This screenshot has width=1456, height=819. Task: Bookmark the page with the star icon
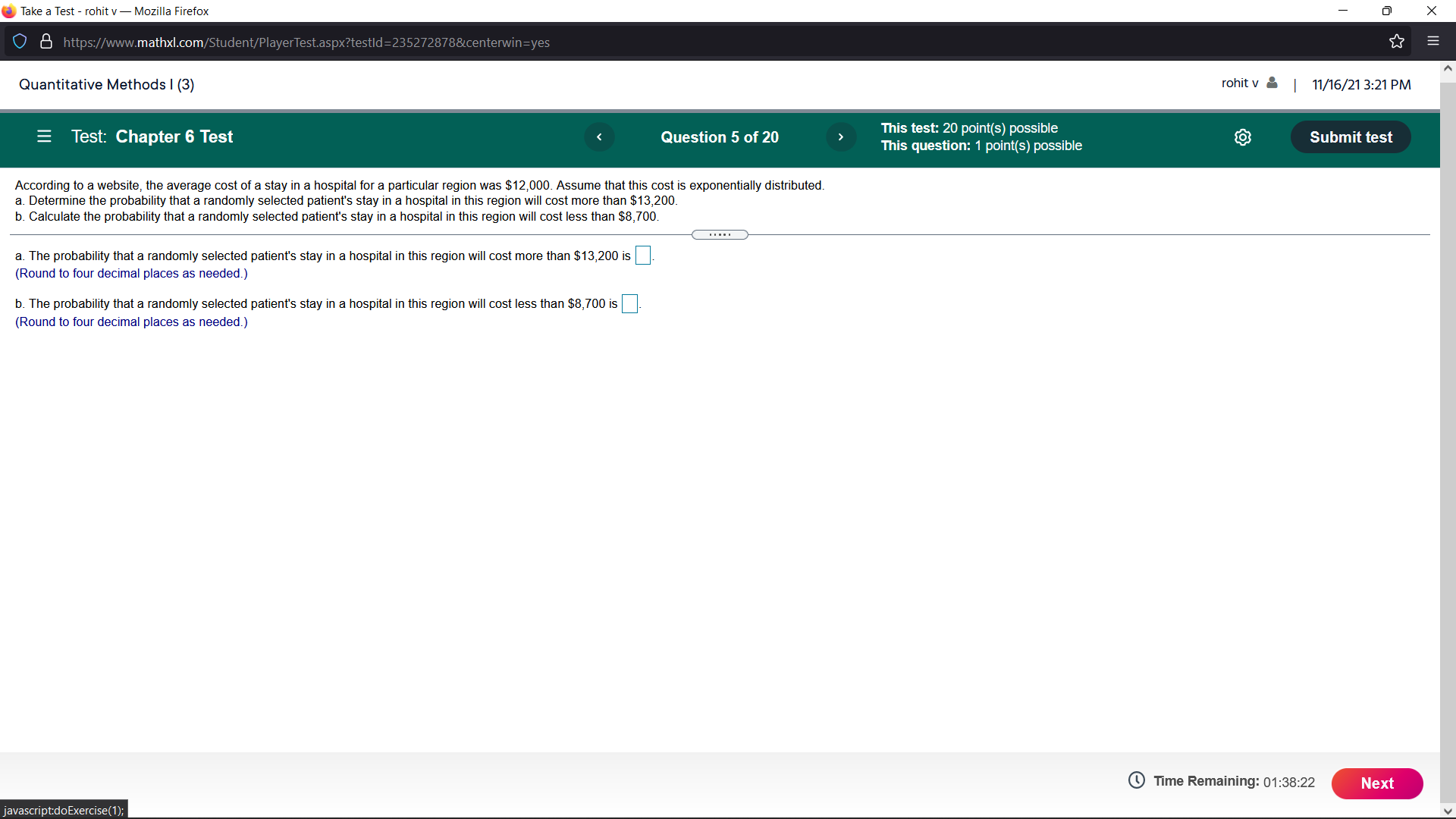tap(1398, 42)
